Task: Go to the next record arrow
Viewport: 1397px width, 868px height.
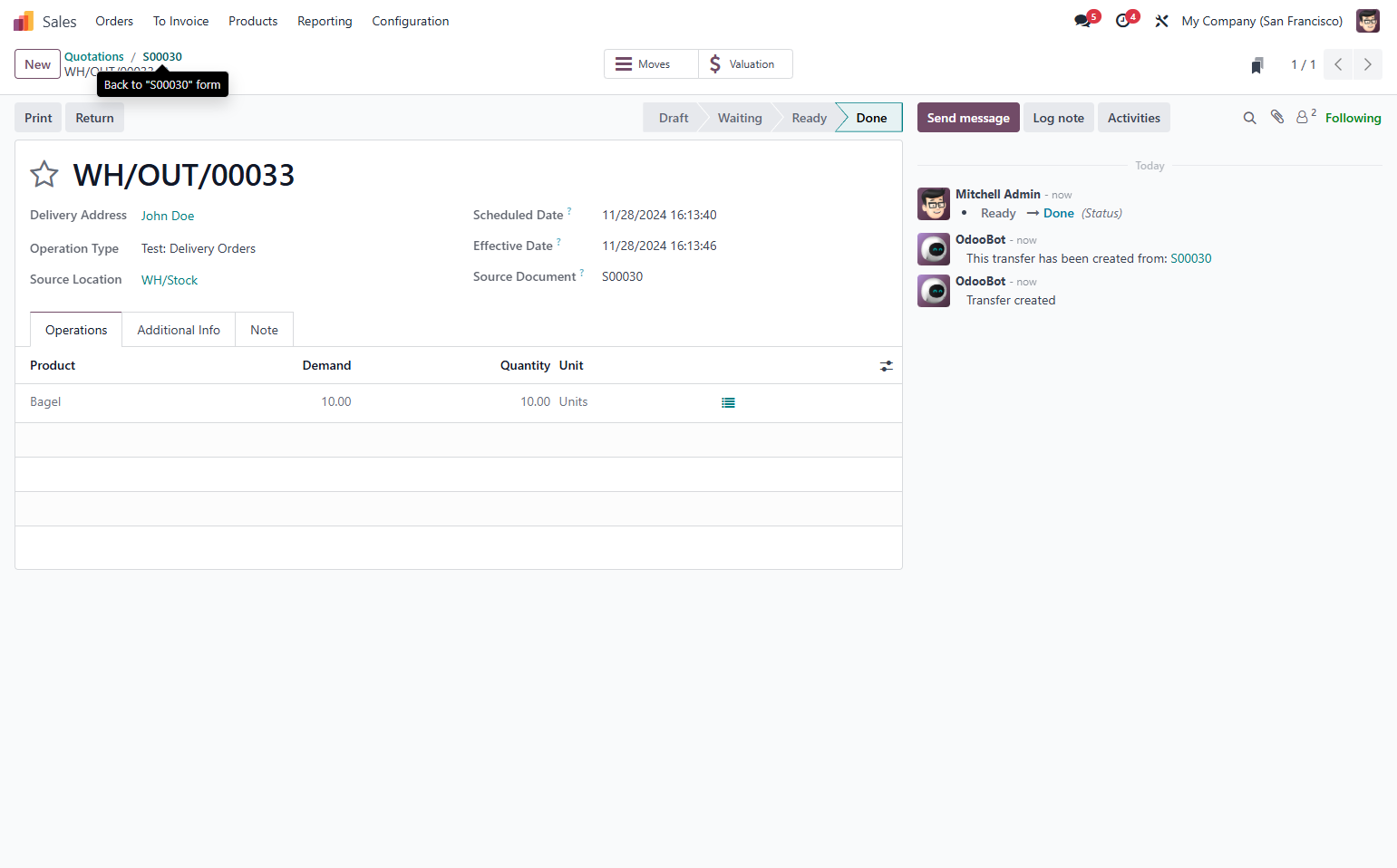Action: [x=1368, y=64]
